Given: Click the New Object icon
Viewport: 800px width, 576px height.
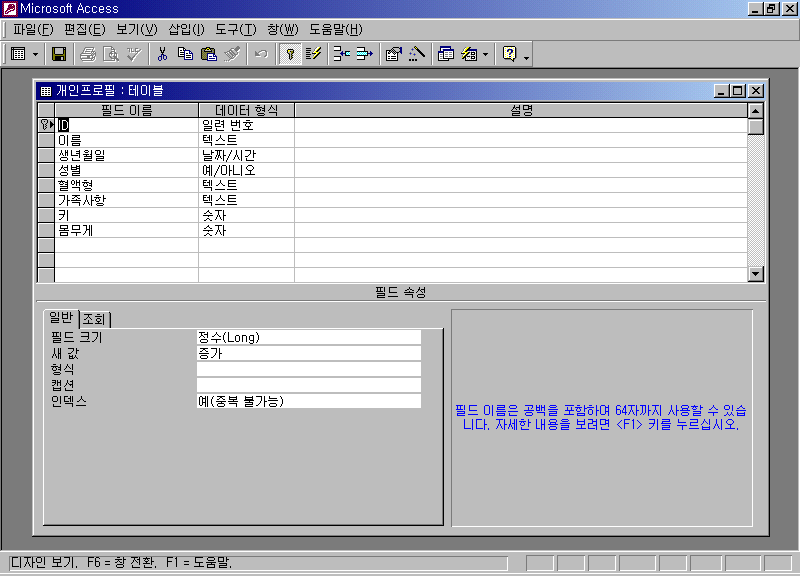Looking at the screenshot, I should (469, 54).
